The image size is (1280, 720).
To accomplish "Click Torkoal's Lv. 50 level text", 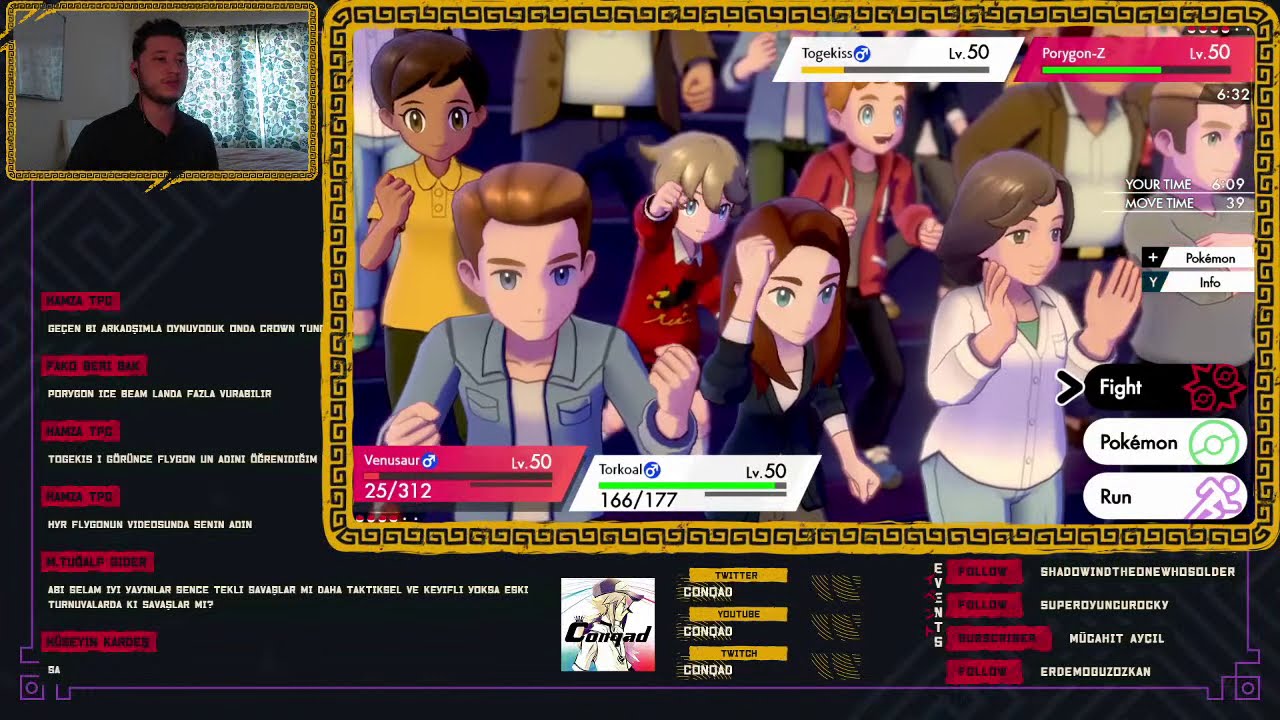I will (x=766, y=471).
